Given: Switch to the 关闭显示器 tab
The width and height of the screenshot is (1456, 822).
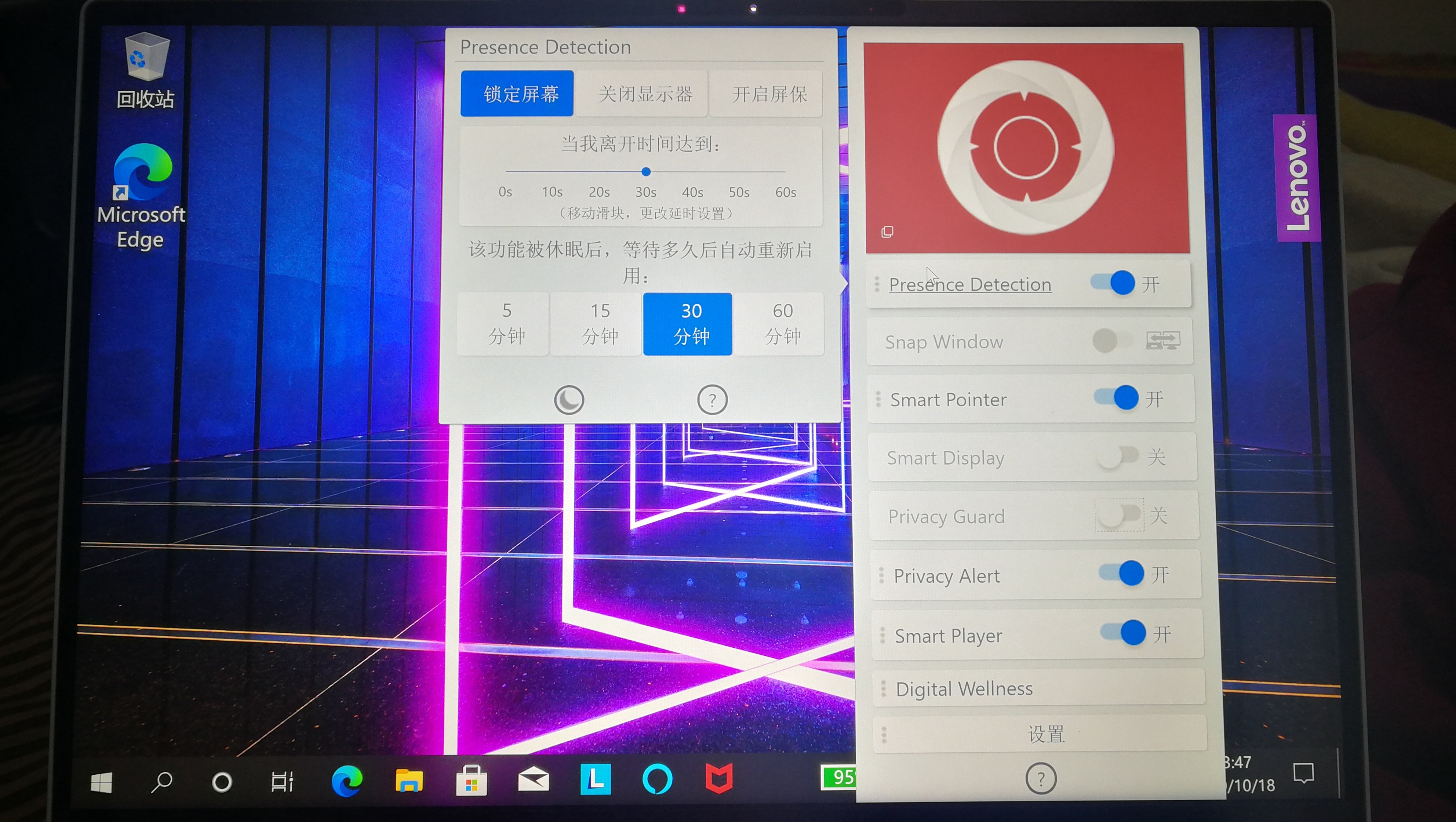Looking at the screenshot, I should coord(641,93).
